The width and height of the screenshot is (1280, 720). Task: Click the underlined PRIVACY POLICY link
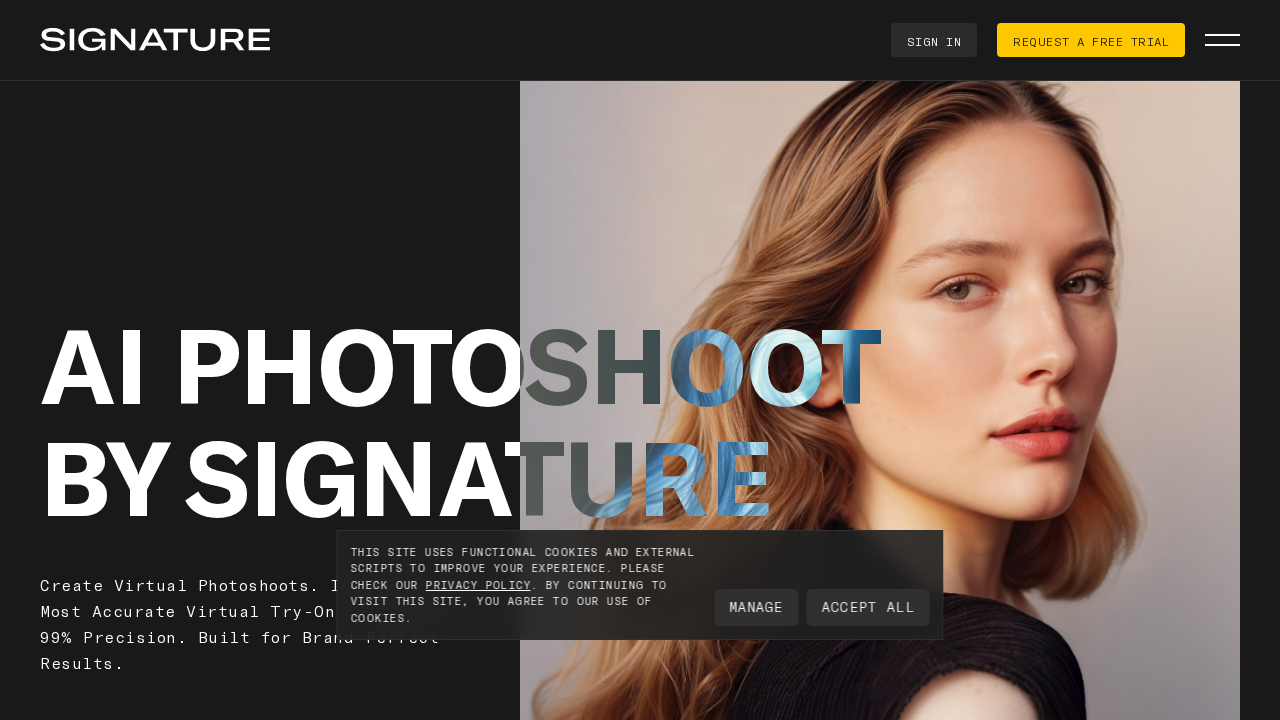coord(477,584)
